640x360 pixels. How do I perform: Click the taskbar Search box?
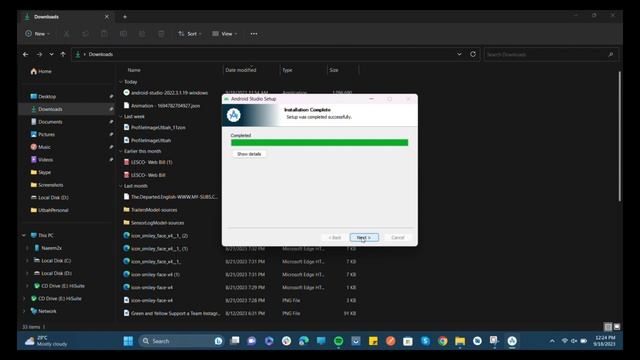click(x=181, y=341)
